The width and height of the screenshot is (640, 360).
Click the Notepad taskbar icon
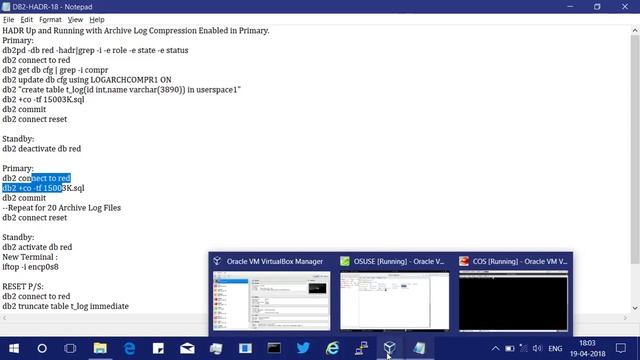pos(419,348)
